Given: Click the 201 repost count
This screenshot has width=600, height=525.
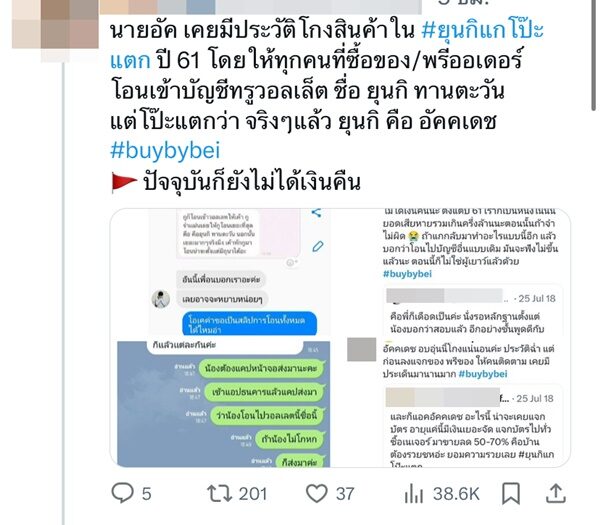Looking at the screenshot, I should pos(253,494).
